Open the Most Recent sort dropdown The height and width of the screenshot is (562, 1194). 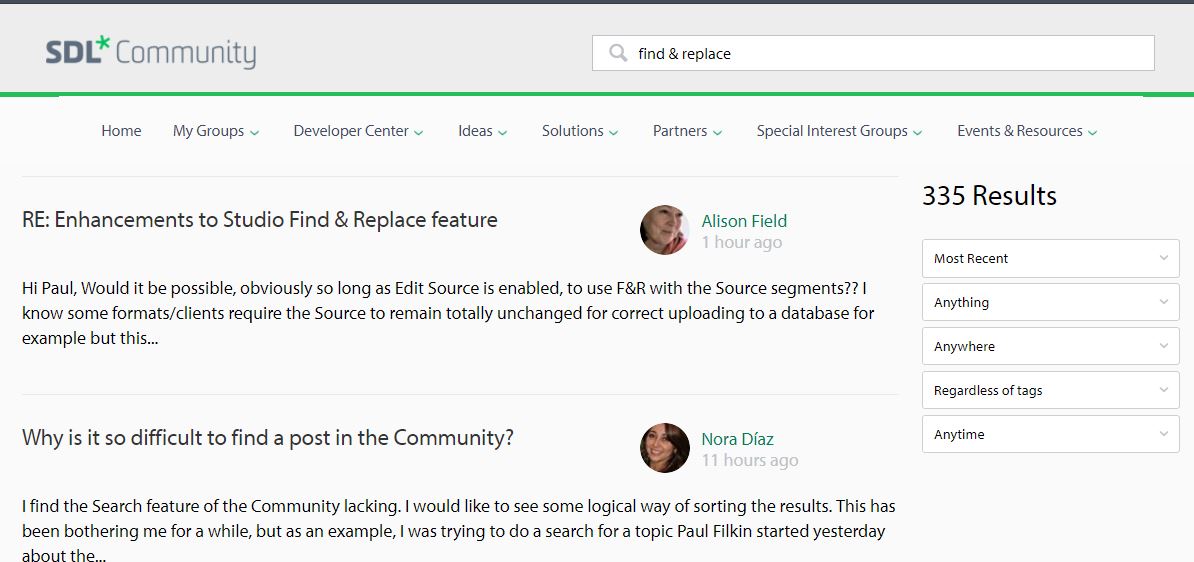coord(1050,258)
